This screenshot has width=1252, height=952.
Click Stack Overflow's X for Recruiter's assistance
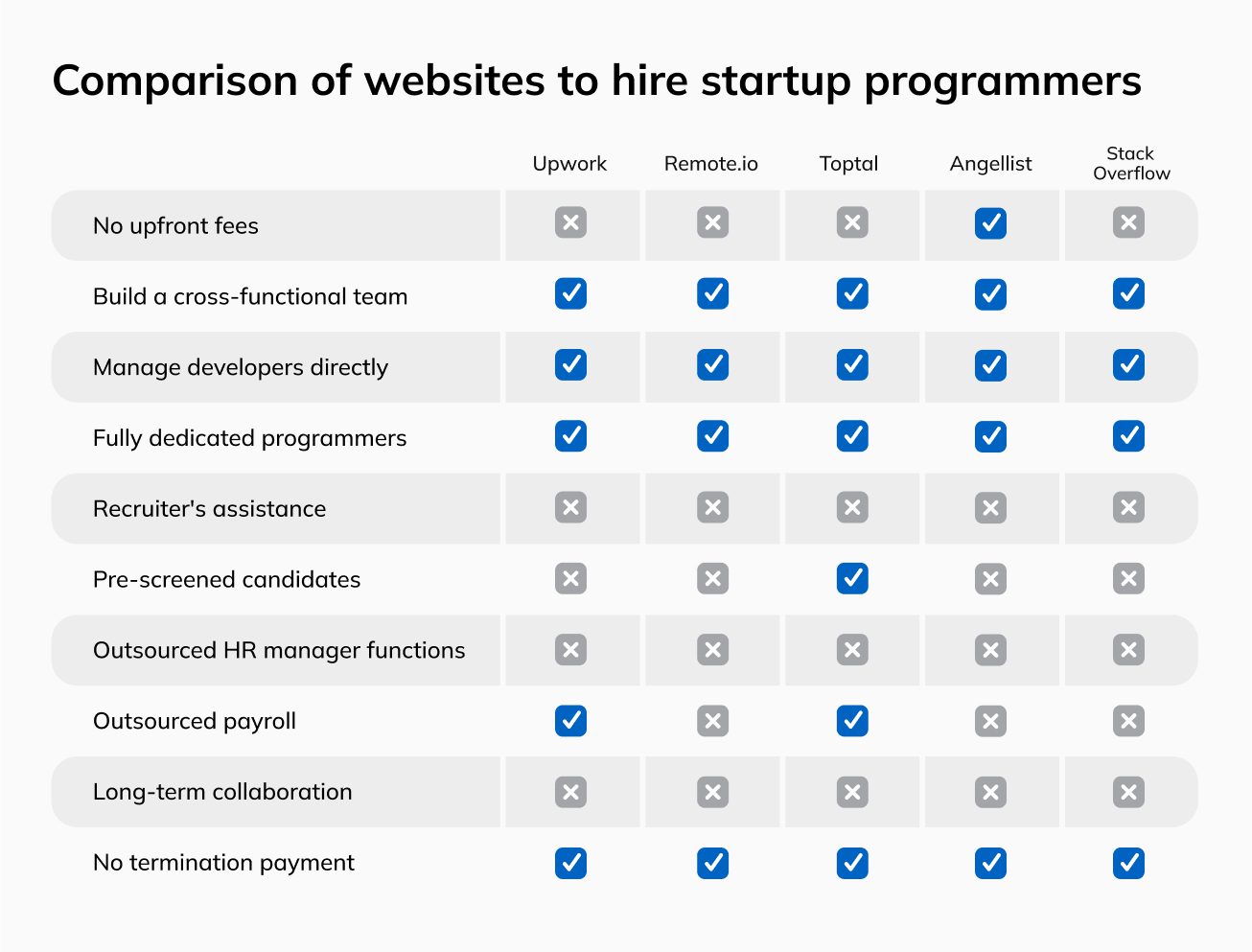pos(1128,507)
